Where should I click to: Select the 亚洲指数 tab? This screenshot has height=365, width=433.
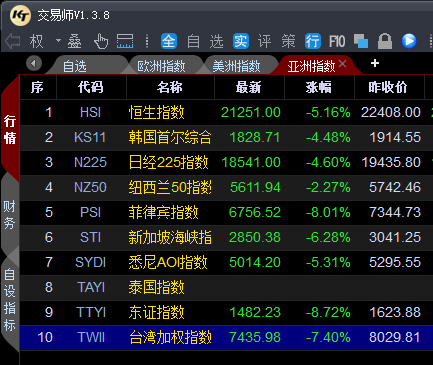[x=311, y=66]
